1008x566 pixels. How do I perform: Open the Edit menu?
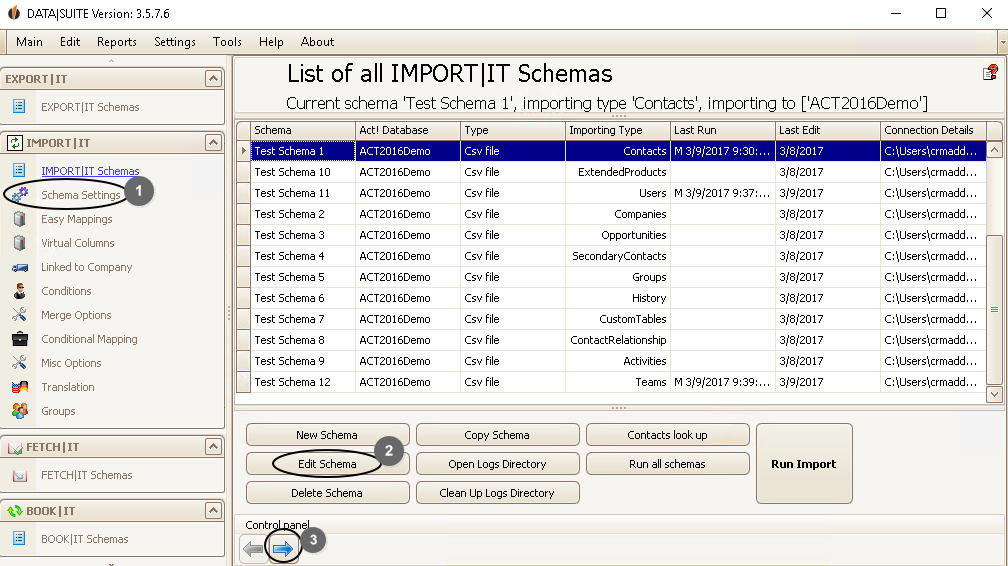tap(70, 42)
